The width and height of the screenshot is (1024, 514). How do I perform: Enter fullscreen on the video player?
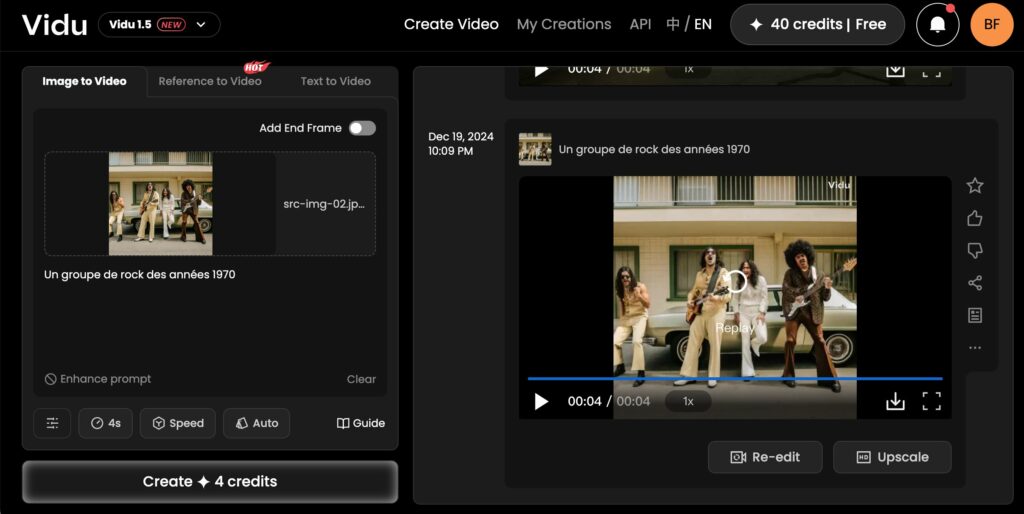point(931,401)
